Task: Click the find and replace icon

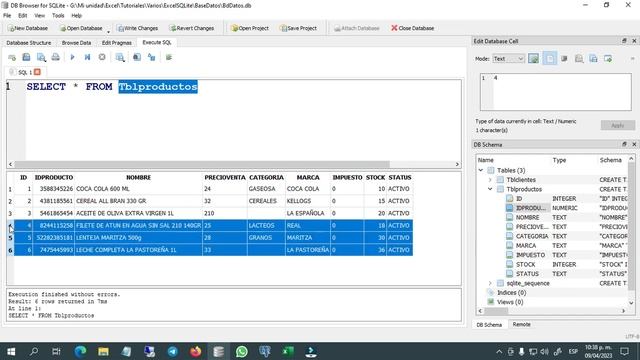Action: [x=151, y=57]
